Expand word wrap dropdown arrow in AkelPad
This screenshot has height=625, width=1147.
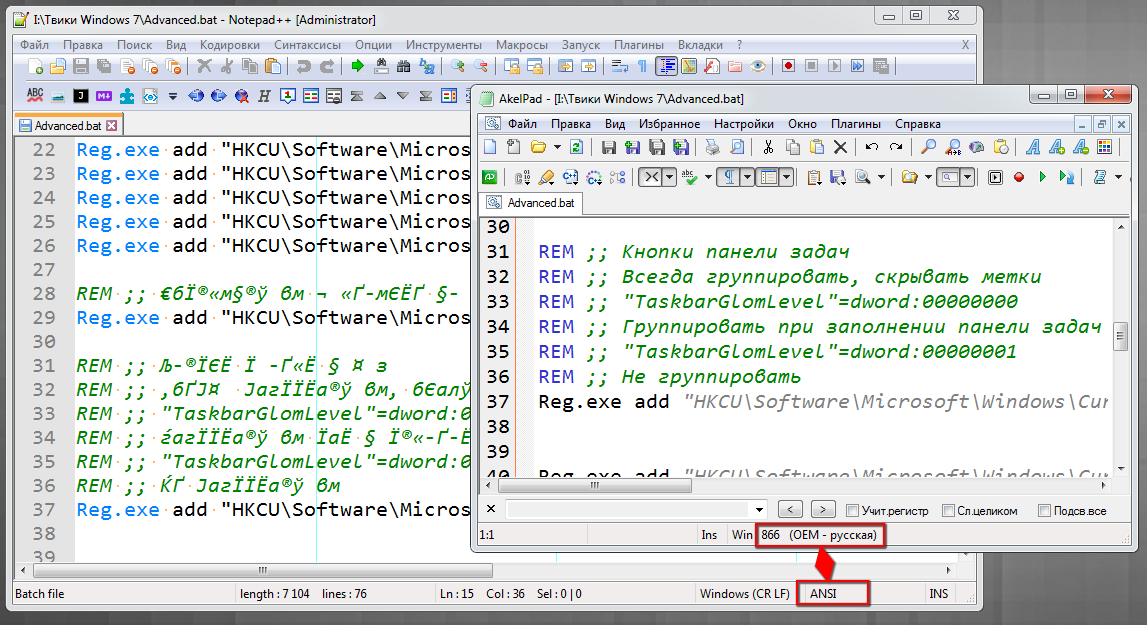669,177
